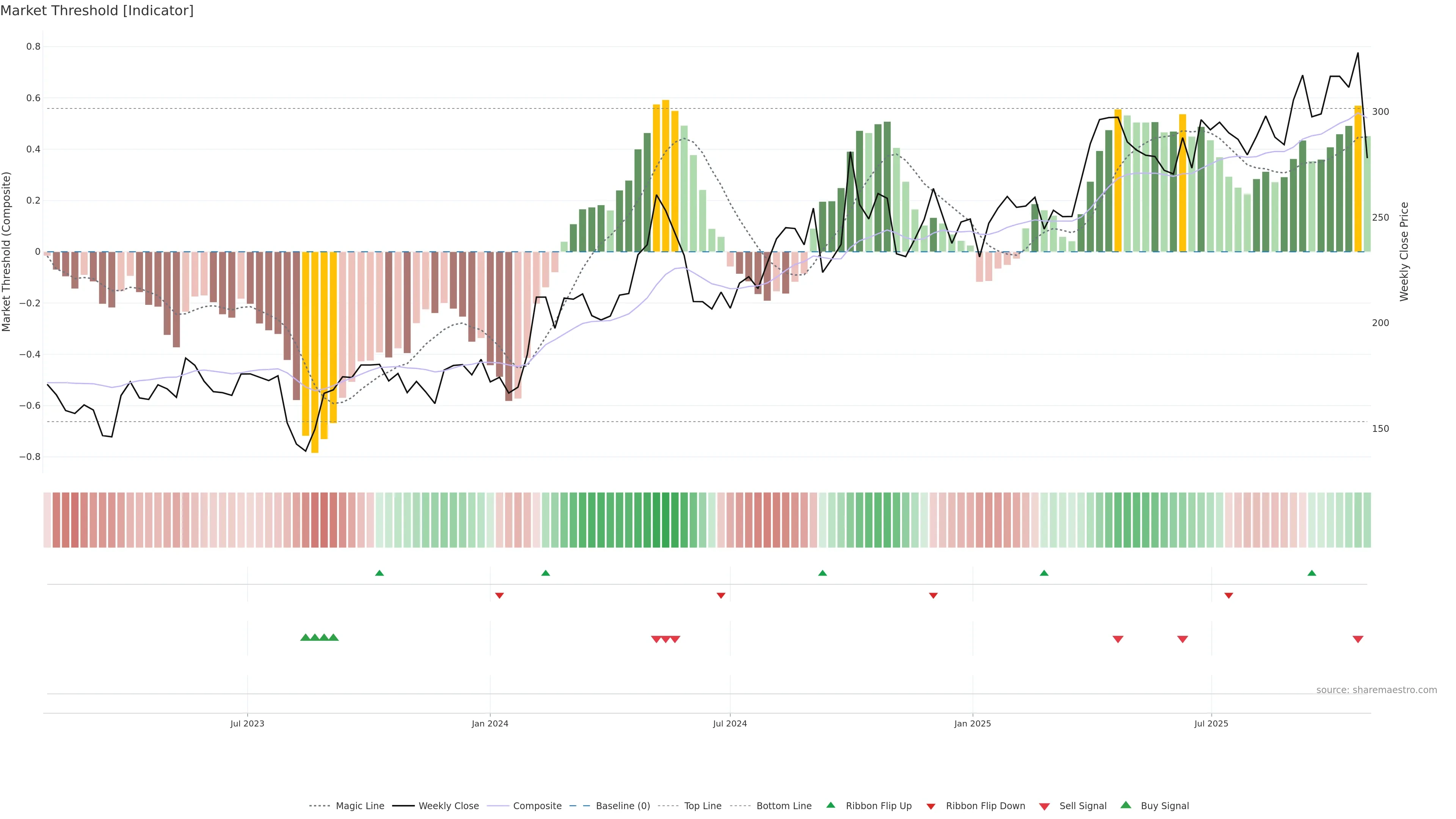Screen dimensions: 1456x819
Task: Toggle the Weekly Close legend item
Action: pyautogui.click(x=448, y=805)
